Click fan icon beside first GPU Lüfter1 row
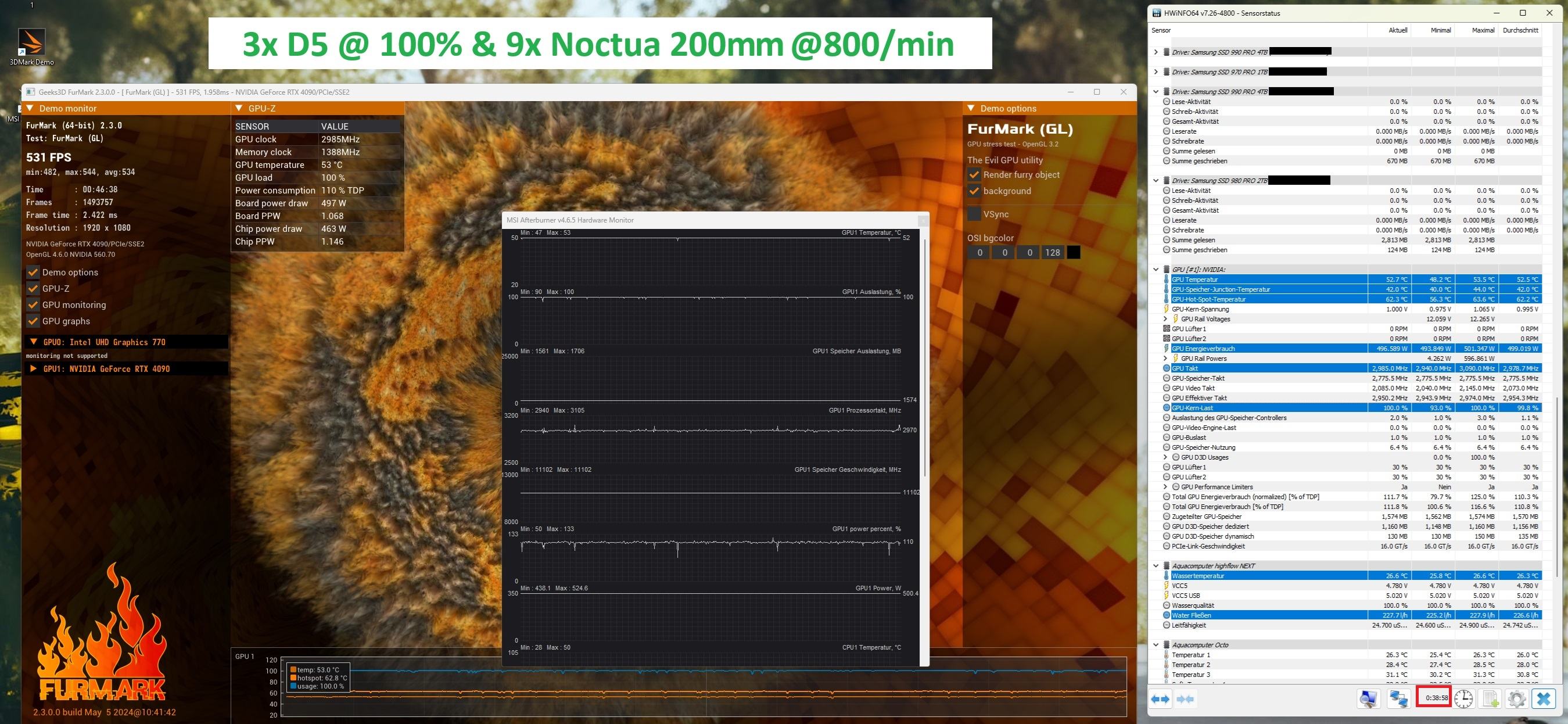The width and height of the screenshot is (1568, 724). pyautogui.click(x=1166, y=329)
